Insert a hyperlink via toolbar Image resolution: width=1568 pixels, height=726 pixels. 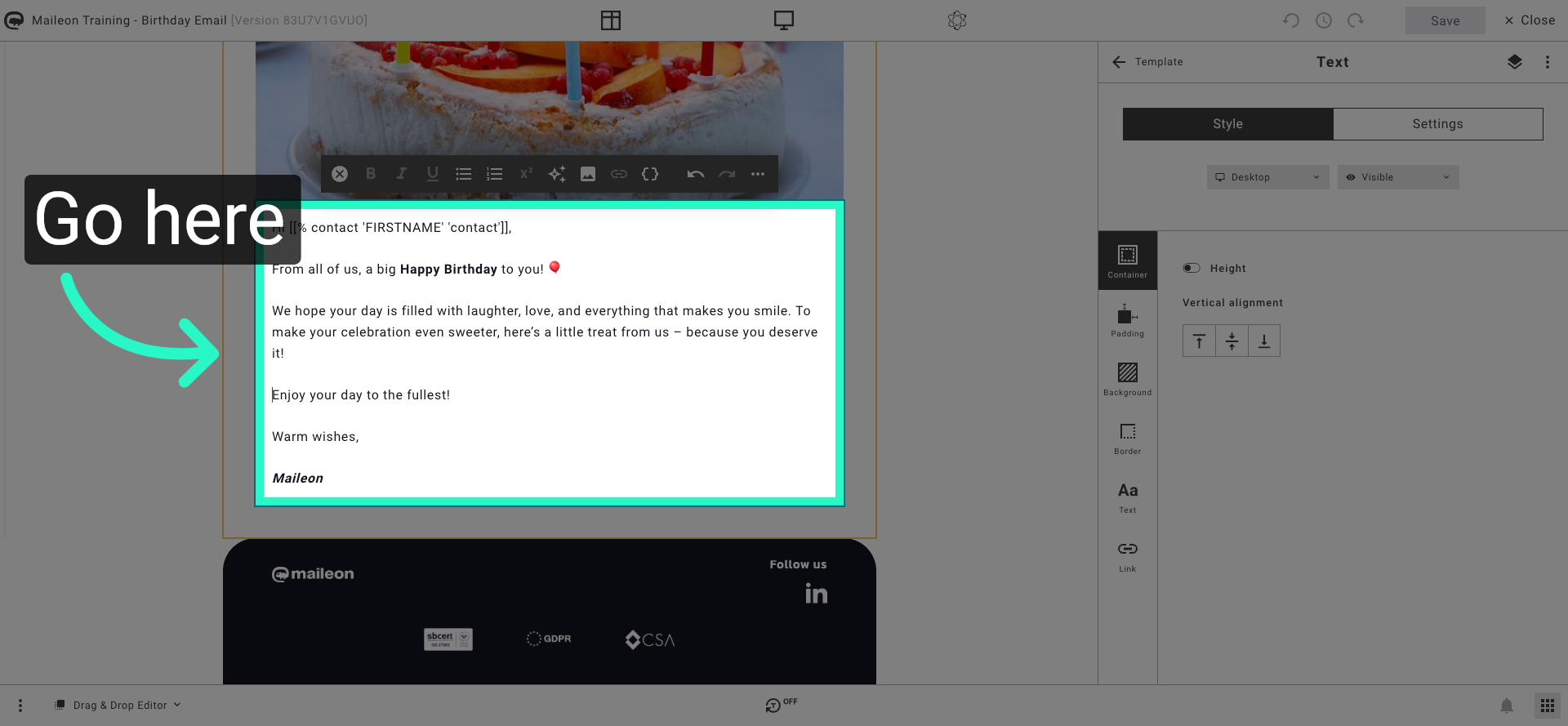(619, 174)
